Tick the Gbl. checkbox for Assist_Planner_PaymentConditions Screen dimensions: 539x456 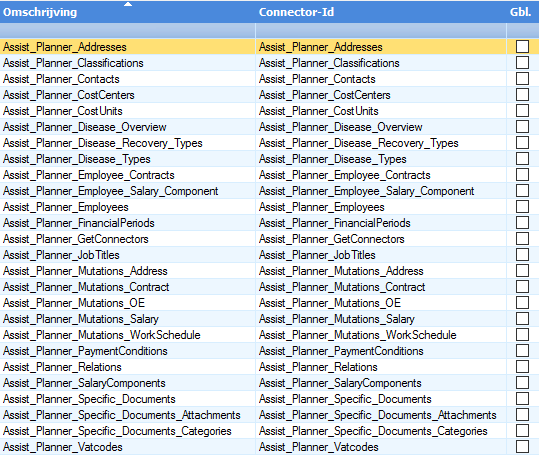522,351
